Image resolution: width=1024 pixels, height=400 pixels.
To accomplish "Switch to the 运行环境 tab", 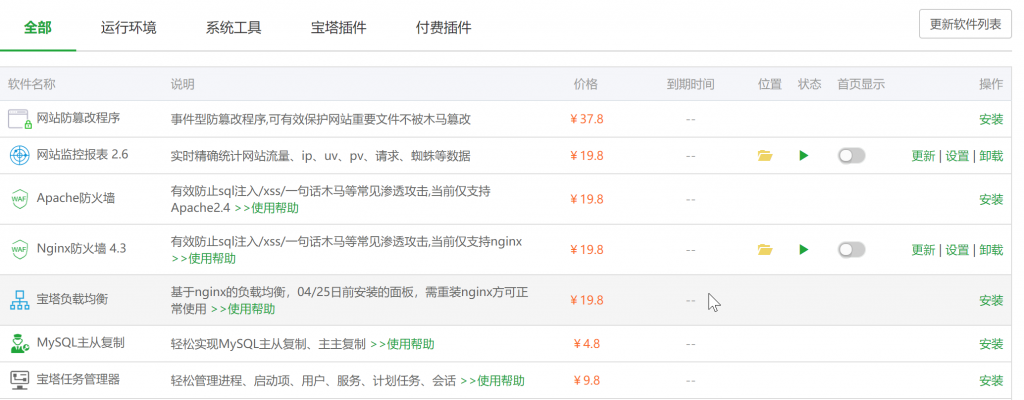I will point(129,28).
